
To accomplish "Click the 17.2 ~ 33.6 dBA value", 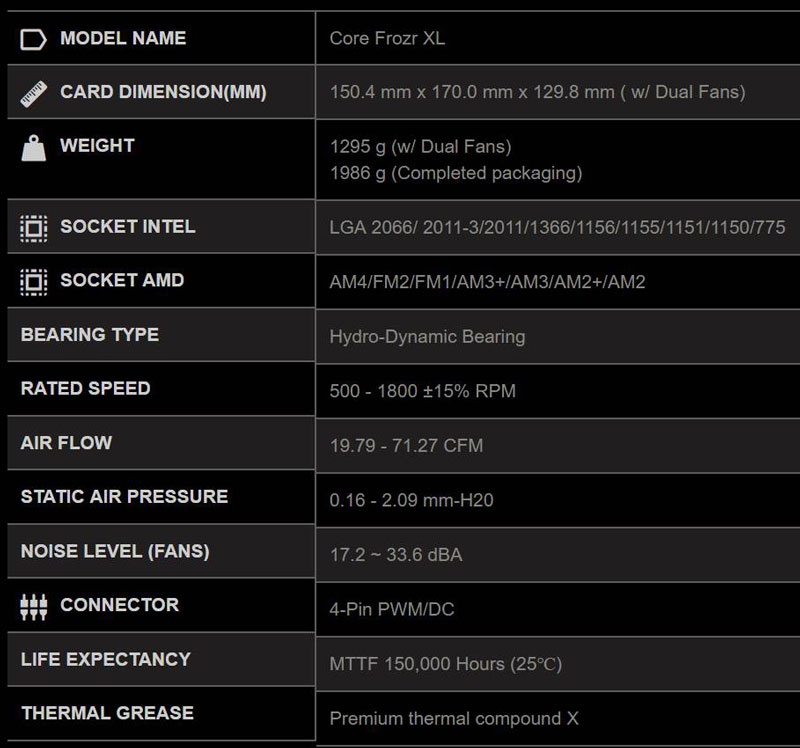I will (x=396, y=555).
